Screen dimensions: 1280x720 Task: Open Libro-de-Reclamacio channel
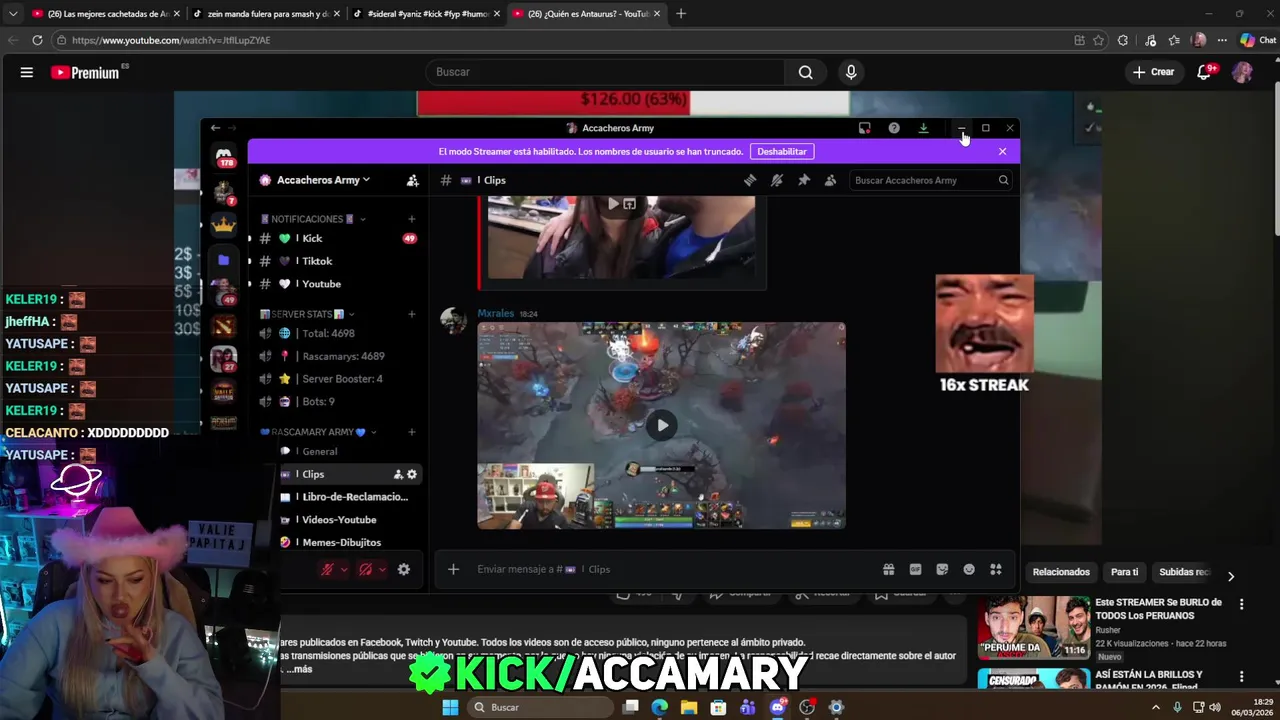click(x=345, y=497)
